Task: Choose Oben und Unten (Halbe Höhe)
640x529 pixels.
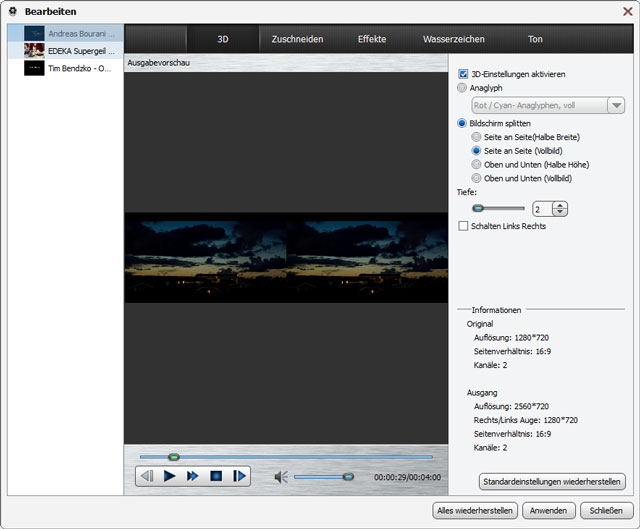Action: [476, 164]
